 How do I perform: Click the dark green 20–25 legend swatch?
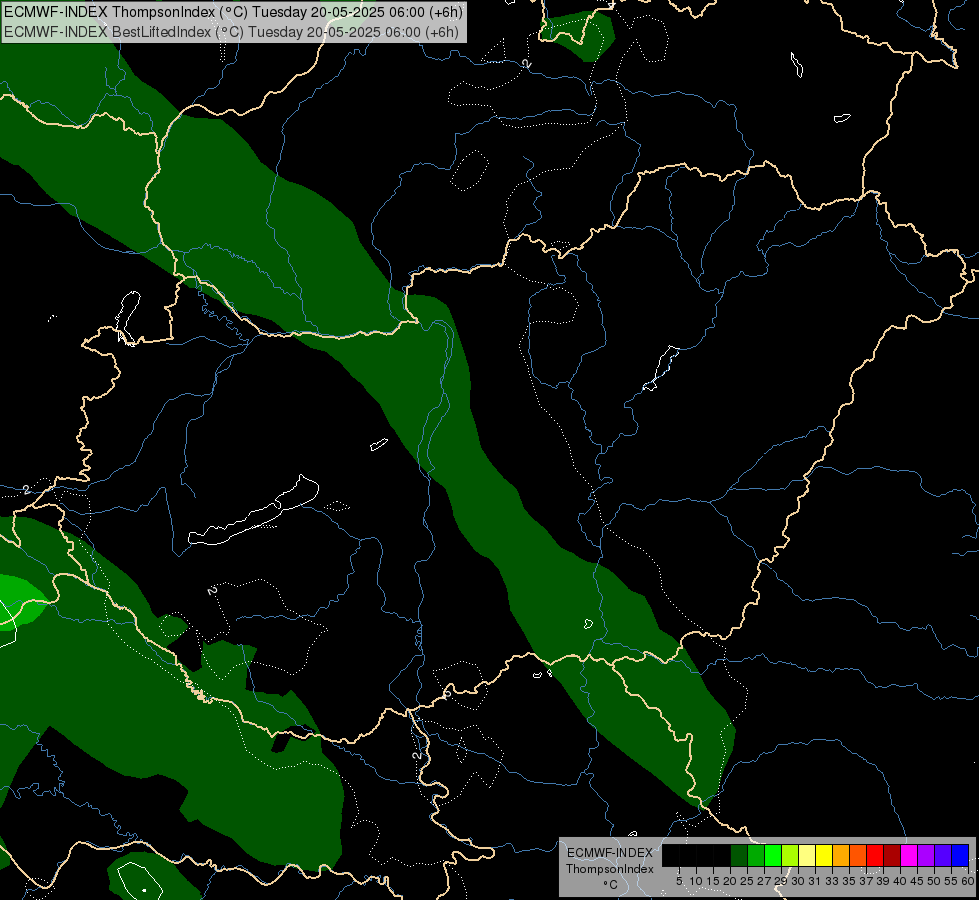click(739, 855)
